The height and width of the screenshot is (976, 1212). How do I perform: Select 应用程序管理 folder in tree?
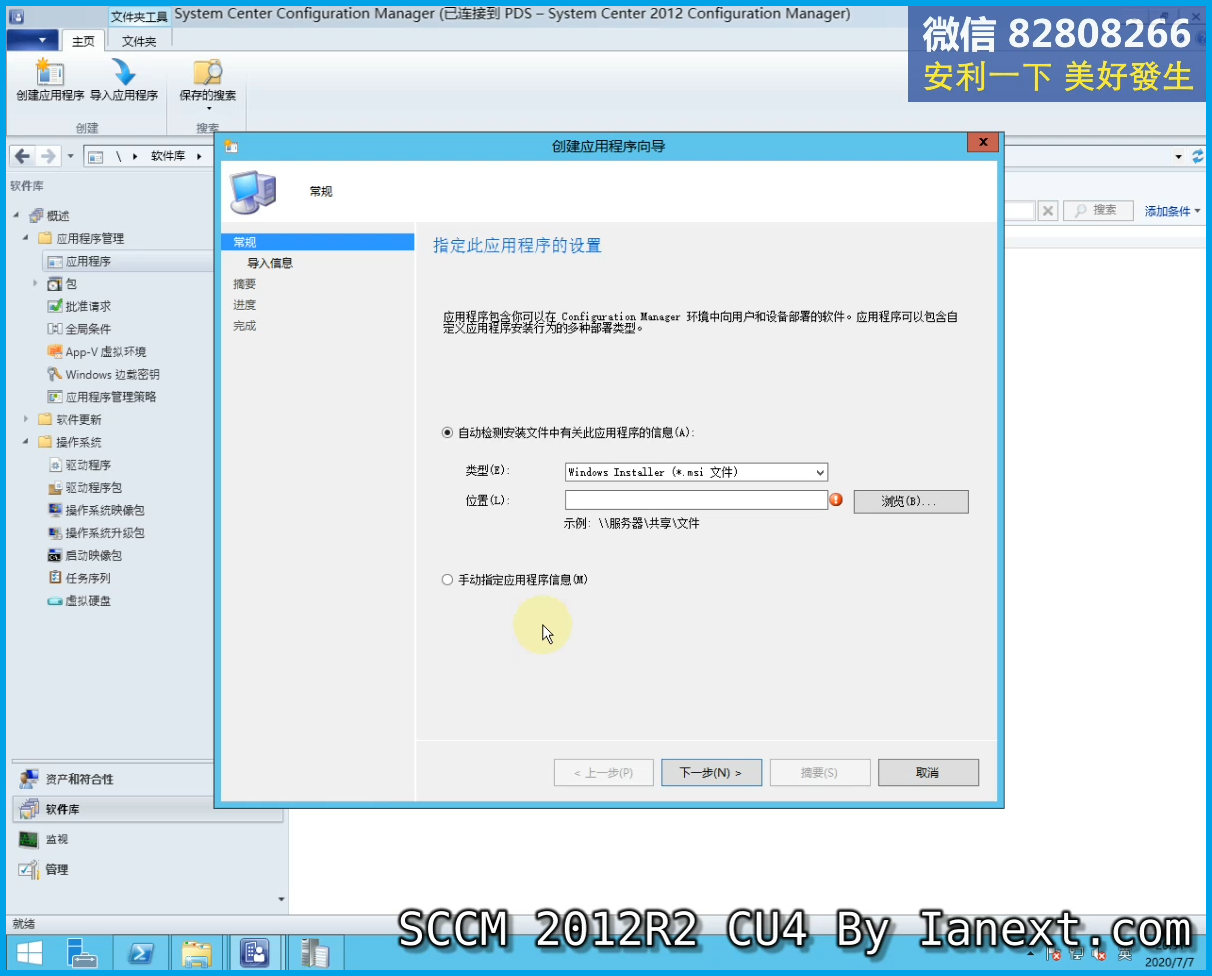pos(90,238)
